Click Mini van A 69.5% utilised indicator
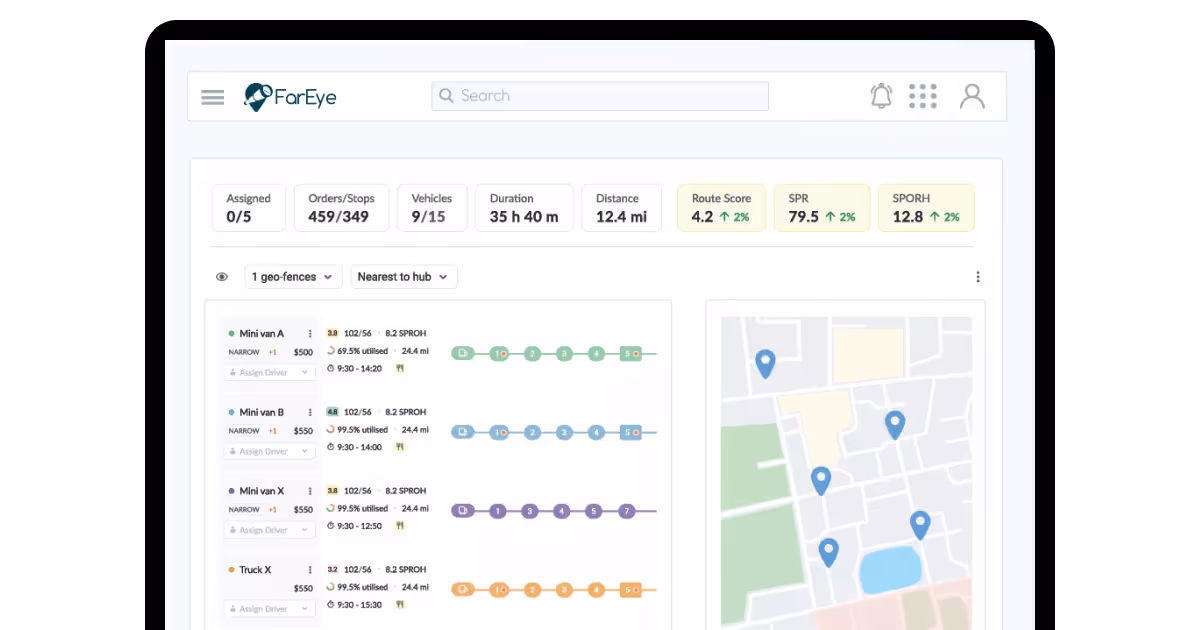The width and height of the screenshot is (1200, 630). click(x=357, y=351)
